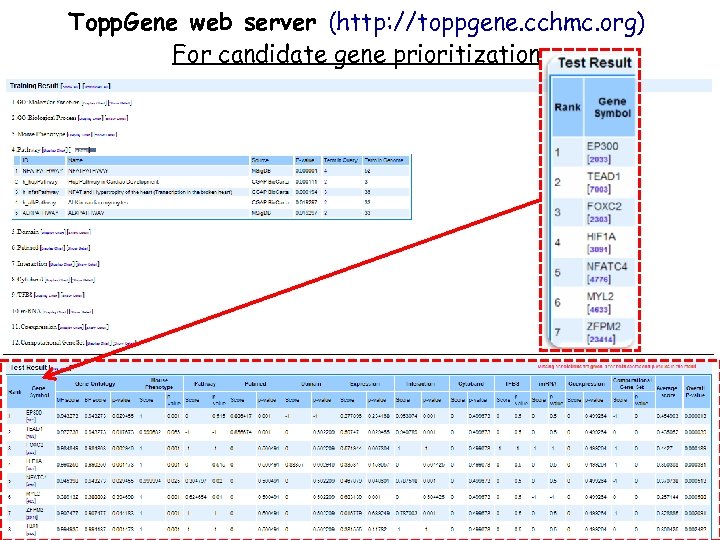This screenshot has height=540, width=720.
Task: Open first bracketed link beside 'Computational Gene Set'
Action: click(99, 343)
